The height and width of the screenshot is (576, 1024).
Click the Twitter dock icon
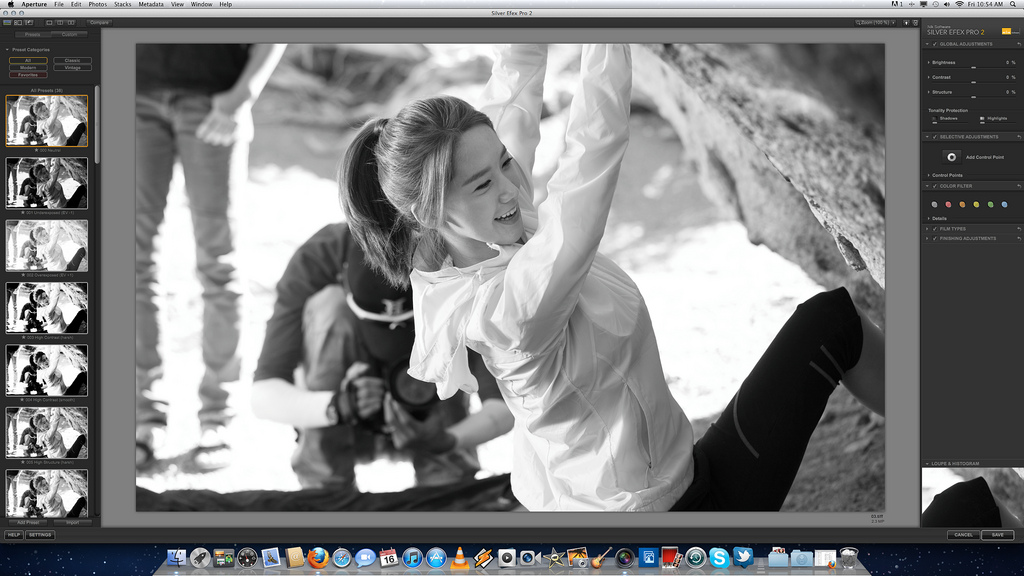[743, 558]
